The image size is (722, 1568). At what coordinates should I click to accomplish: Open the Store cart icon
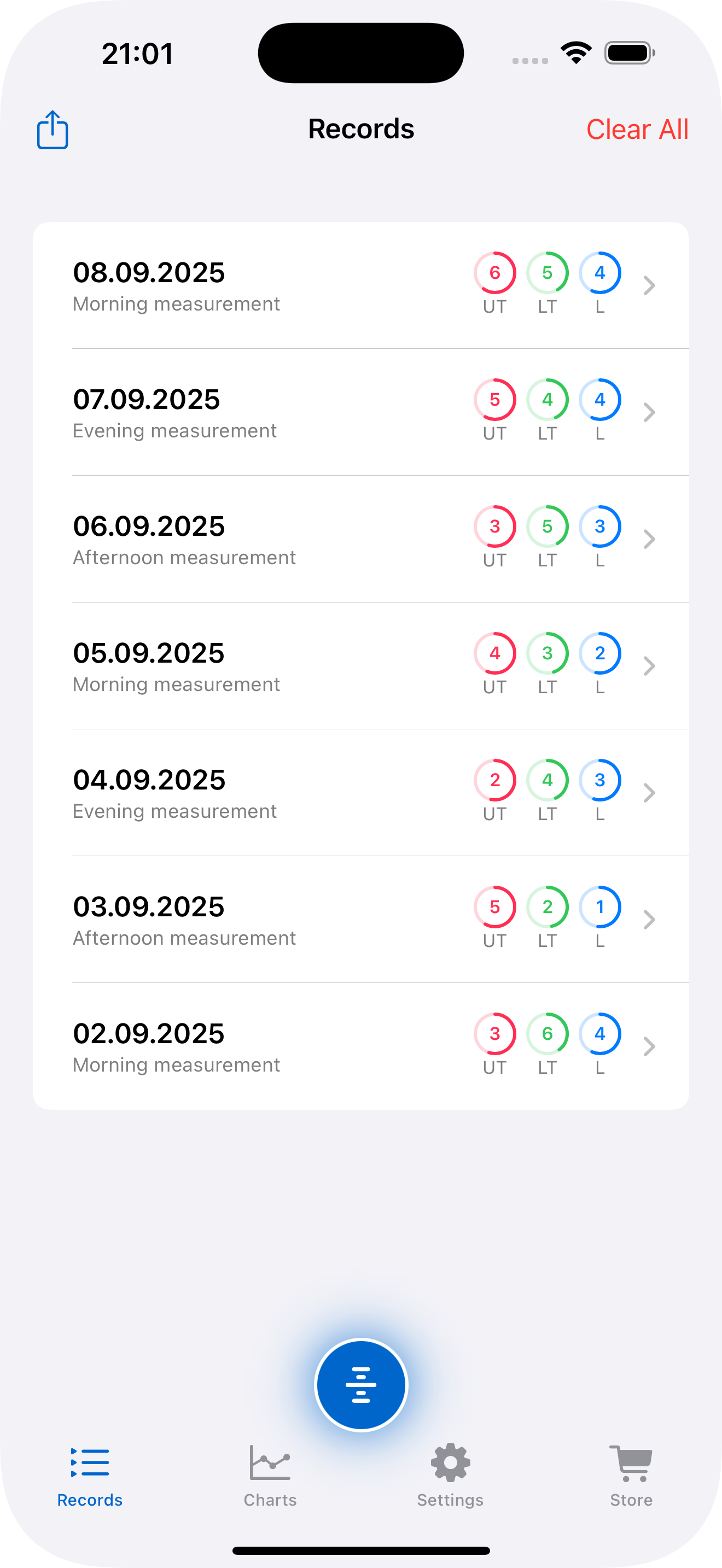tap(631, 1462)
